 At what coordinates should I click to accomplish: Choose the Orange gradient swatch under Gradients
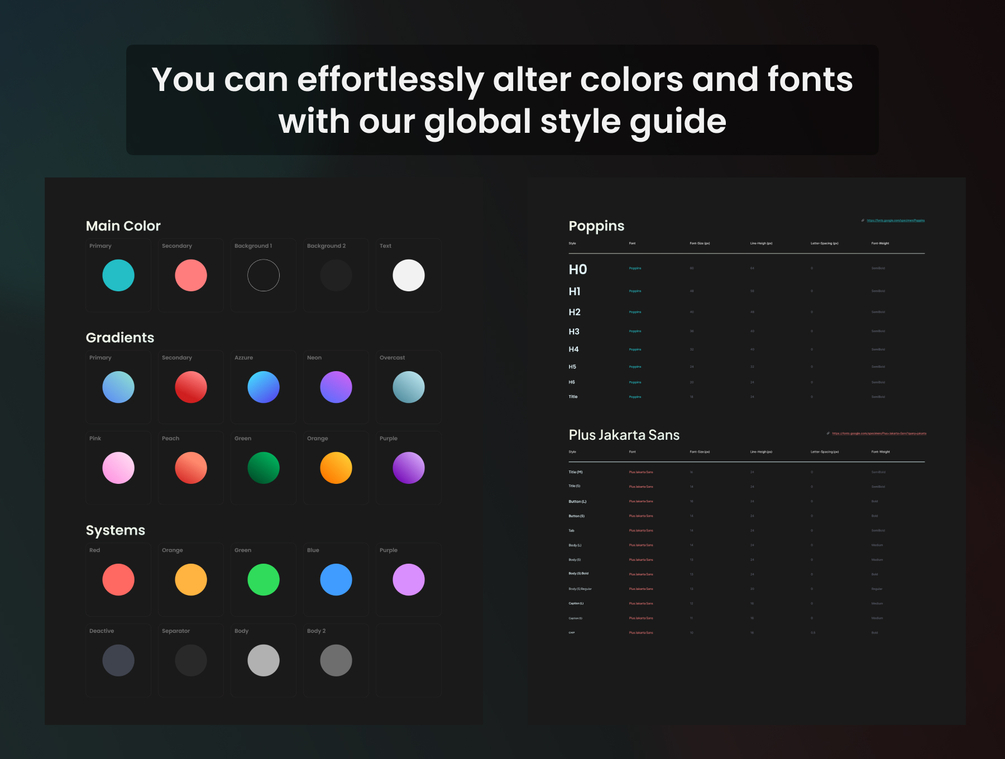(x=336, y=468)
